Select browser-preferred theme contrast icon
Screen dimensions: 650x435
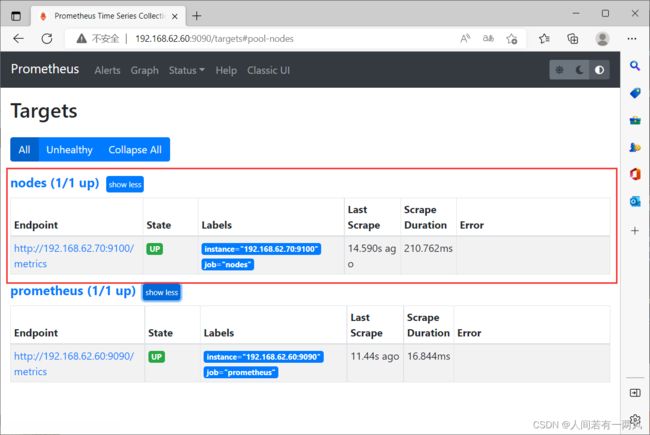pos(599,70)
